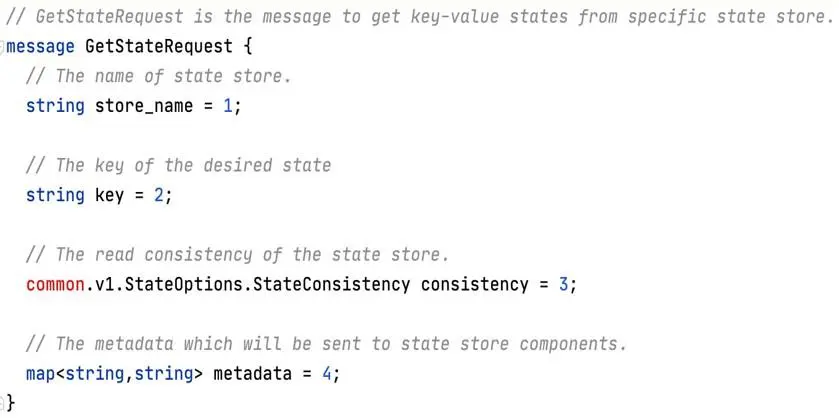The image size is (839, 418).
Task: Click the comment 'The read consistency of the state store'
Action: pos(237,255)
